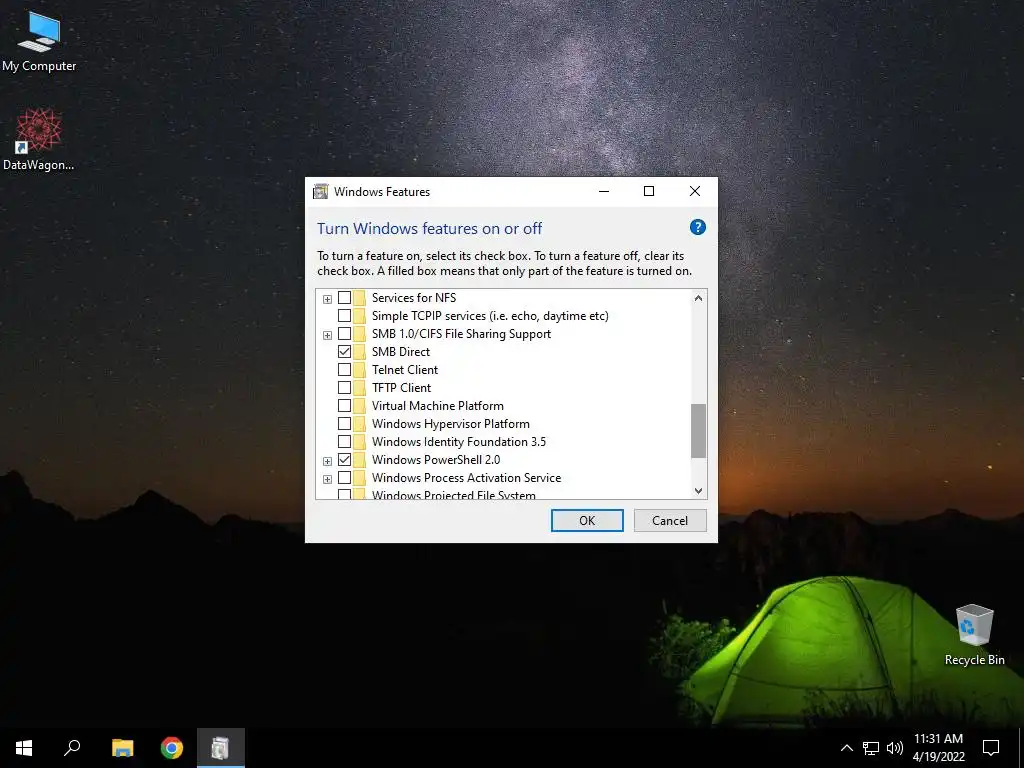Select the Telnet Client row text
The width and height of the screenshot is (1024, 768).
click(x=405, y=370)
